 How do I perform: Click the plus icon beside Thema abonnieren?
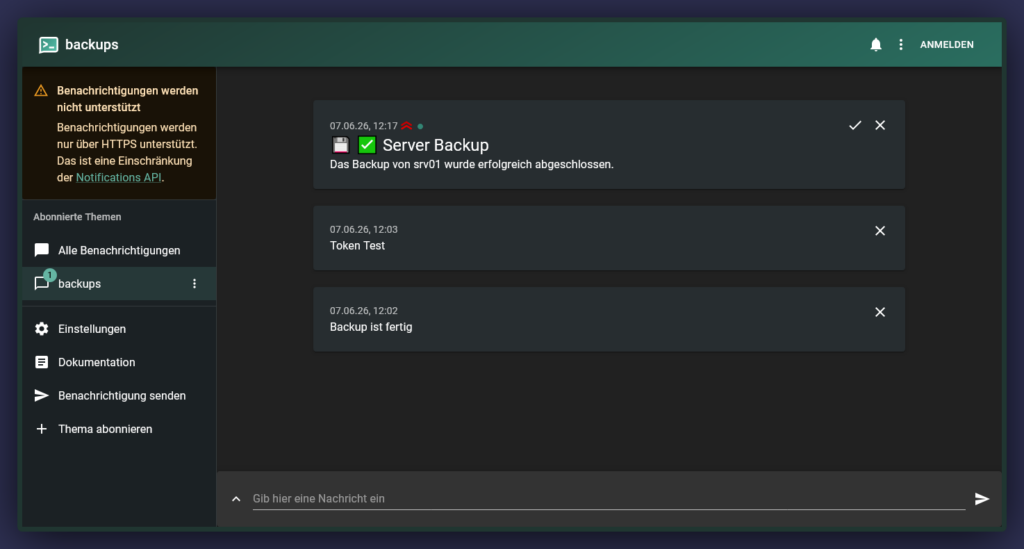[42, 429]
